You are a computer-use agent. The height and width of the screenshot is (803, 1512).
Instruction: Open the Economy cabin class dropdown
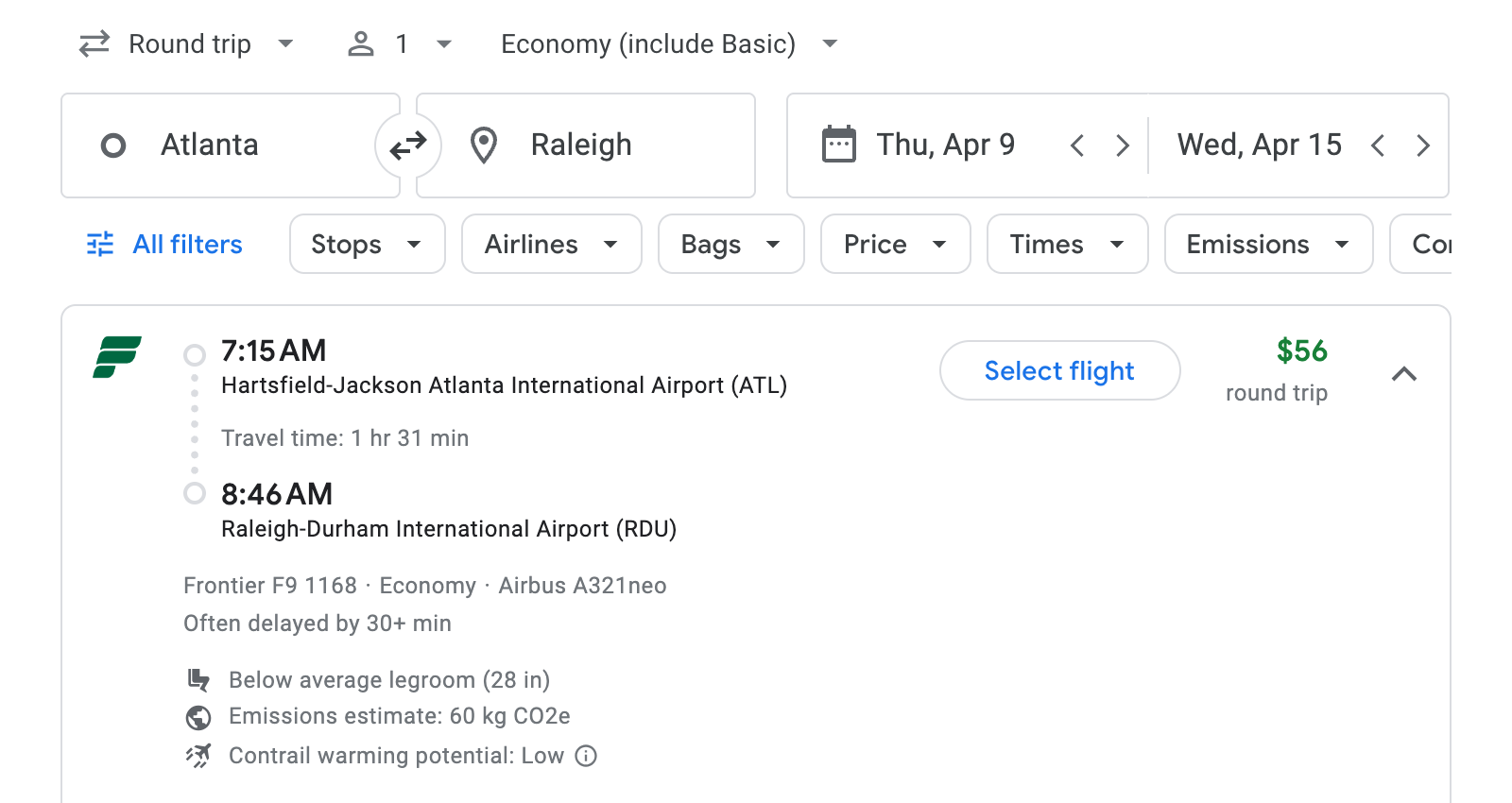(x=666, y=43)
